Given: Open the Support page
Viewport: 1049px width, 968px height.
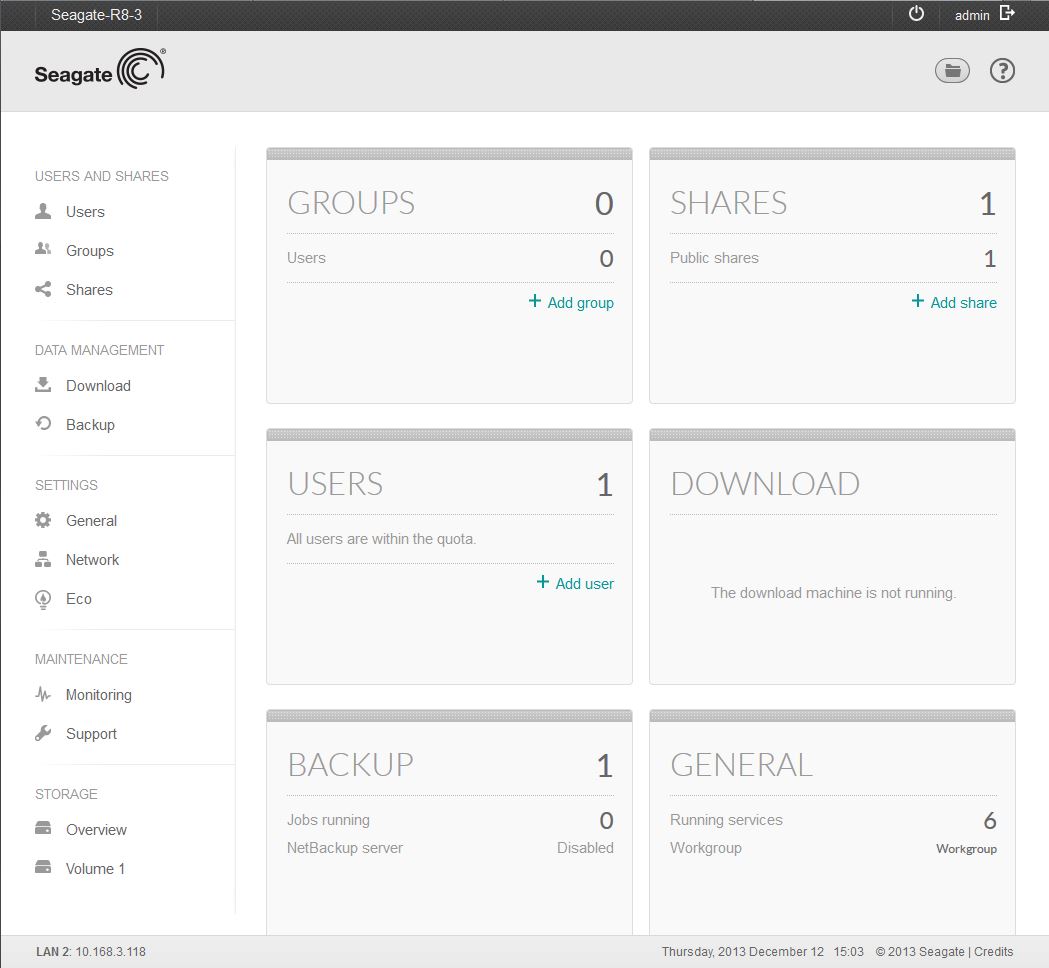Looking at the screenshot, I should click(x=91, y=734).
